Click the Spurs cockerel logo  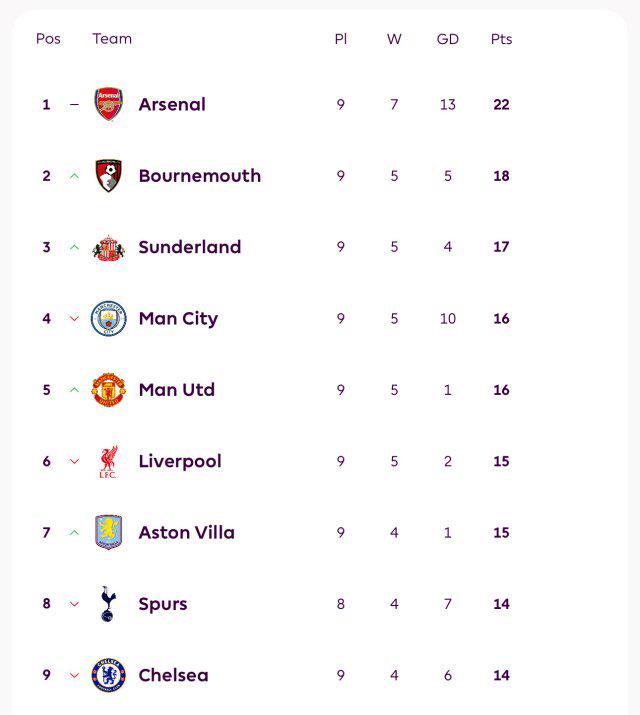click(x=108, y=604)
